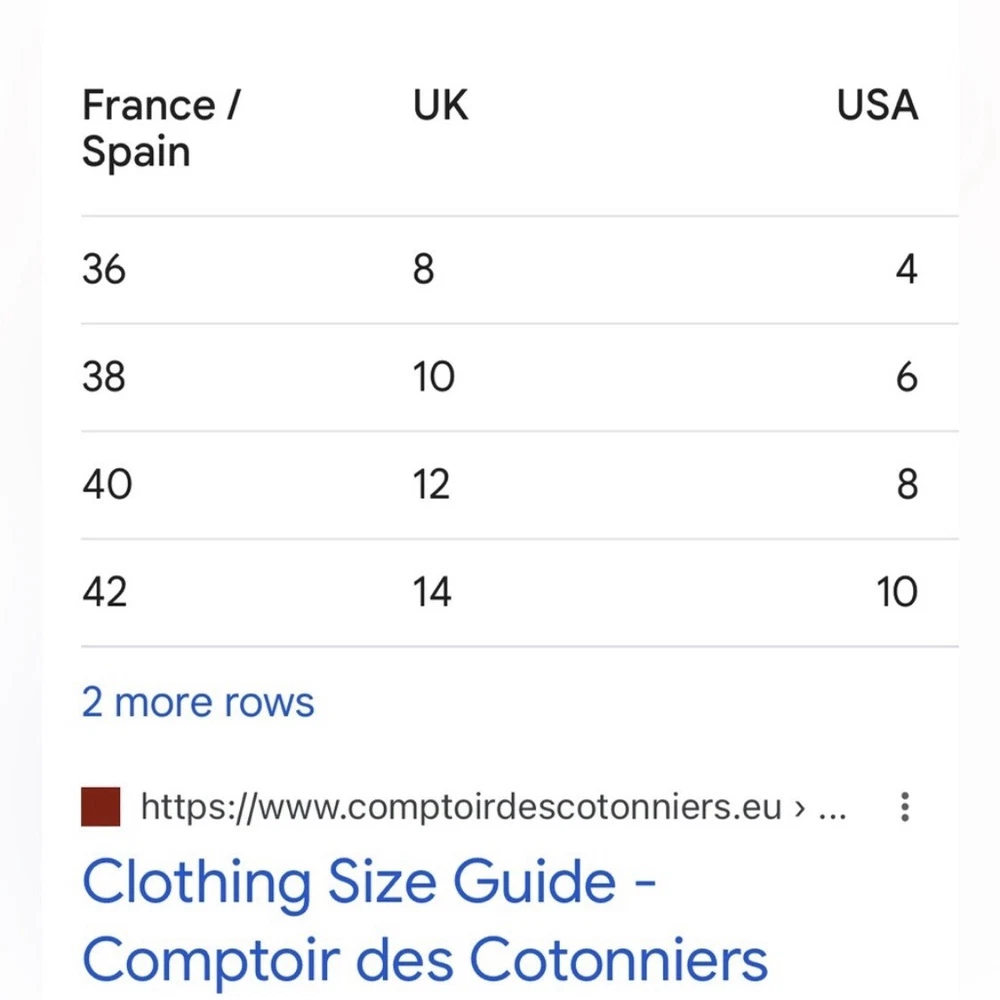The height and width of the screenshot is (1000, 1000).
Task: Select the "France / Spain" column header
Action: [x=160, y=129]
